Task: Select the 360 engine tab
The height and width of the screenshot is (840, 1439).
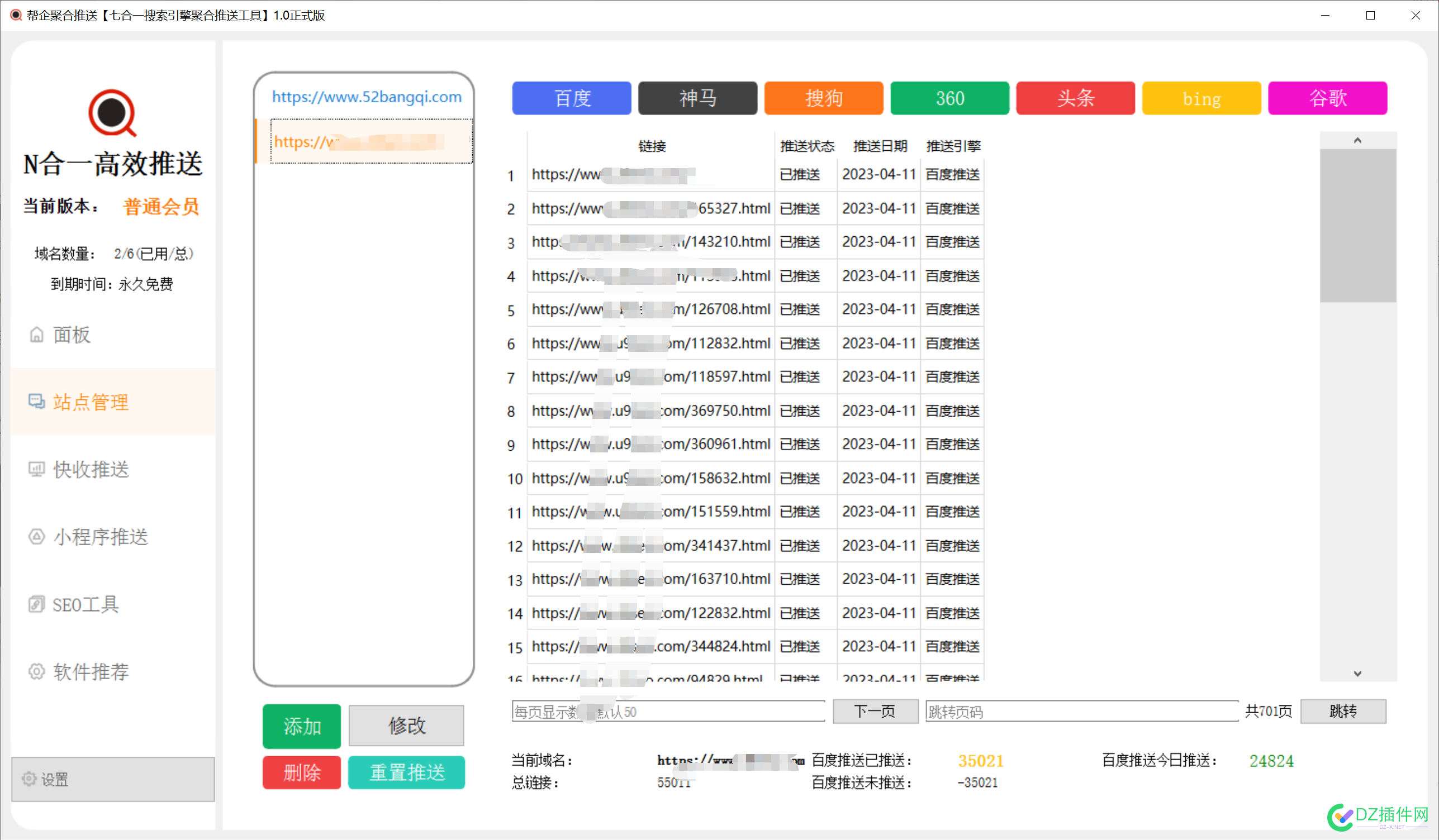Action: point(950,98)
